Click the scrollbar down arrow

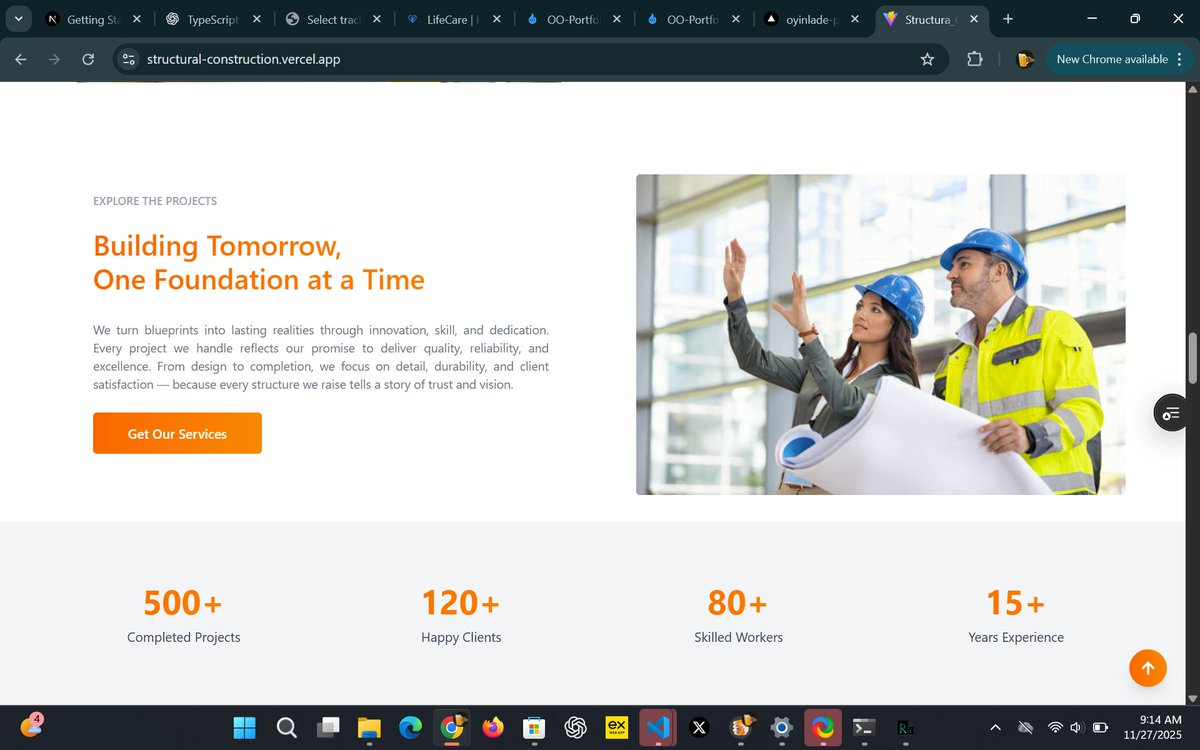(1191, 697)
